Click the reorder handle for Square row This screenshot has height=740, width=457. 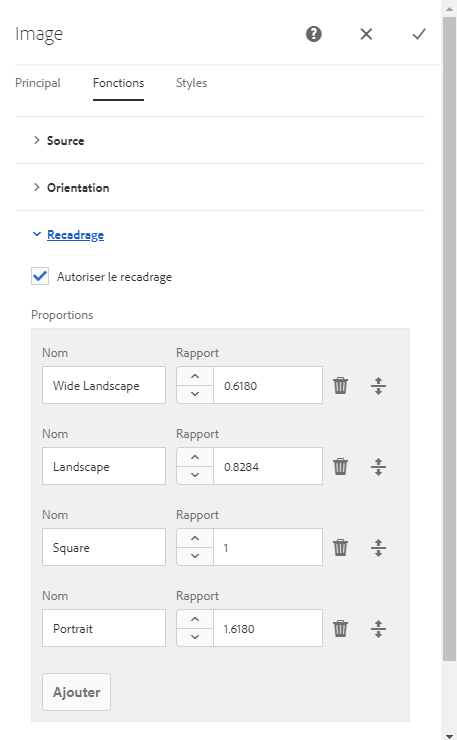pos(378,548)
